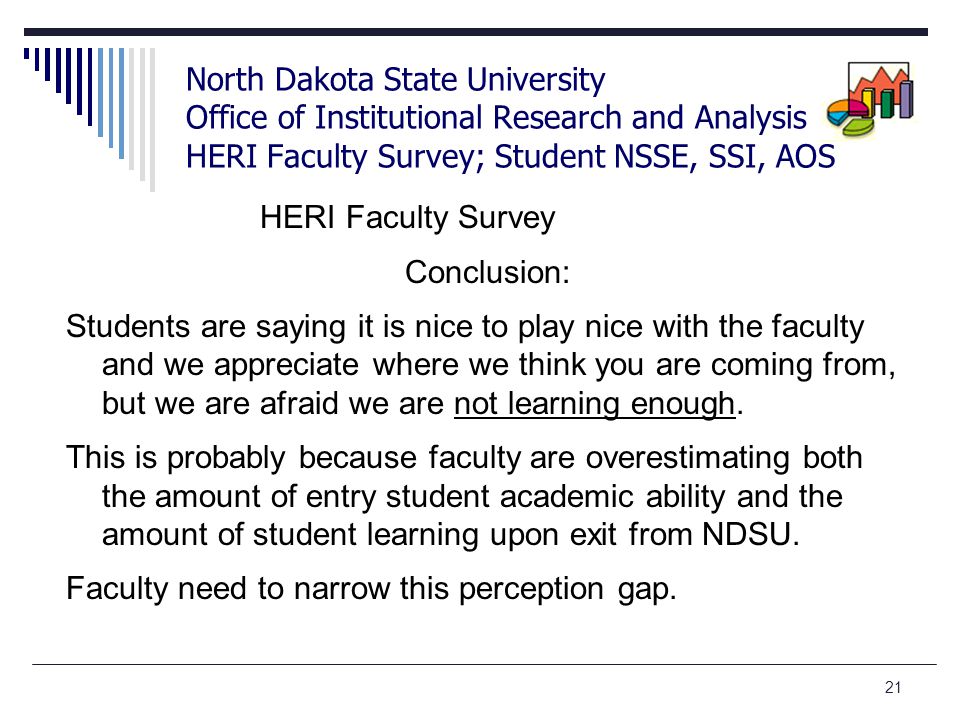Click the underlined 'not learning enough' text

pyautogui.click(x=594, y=404)
